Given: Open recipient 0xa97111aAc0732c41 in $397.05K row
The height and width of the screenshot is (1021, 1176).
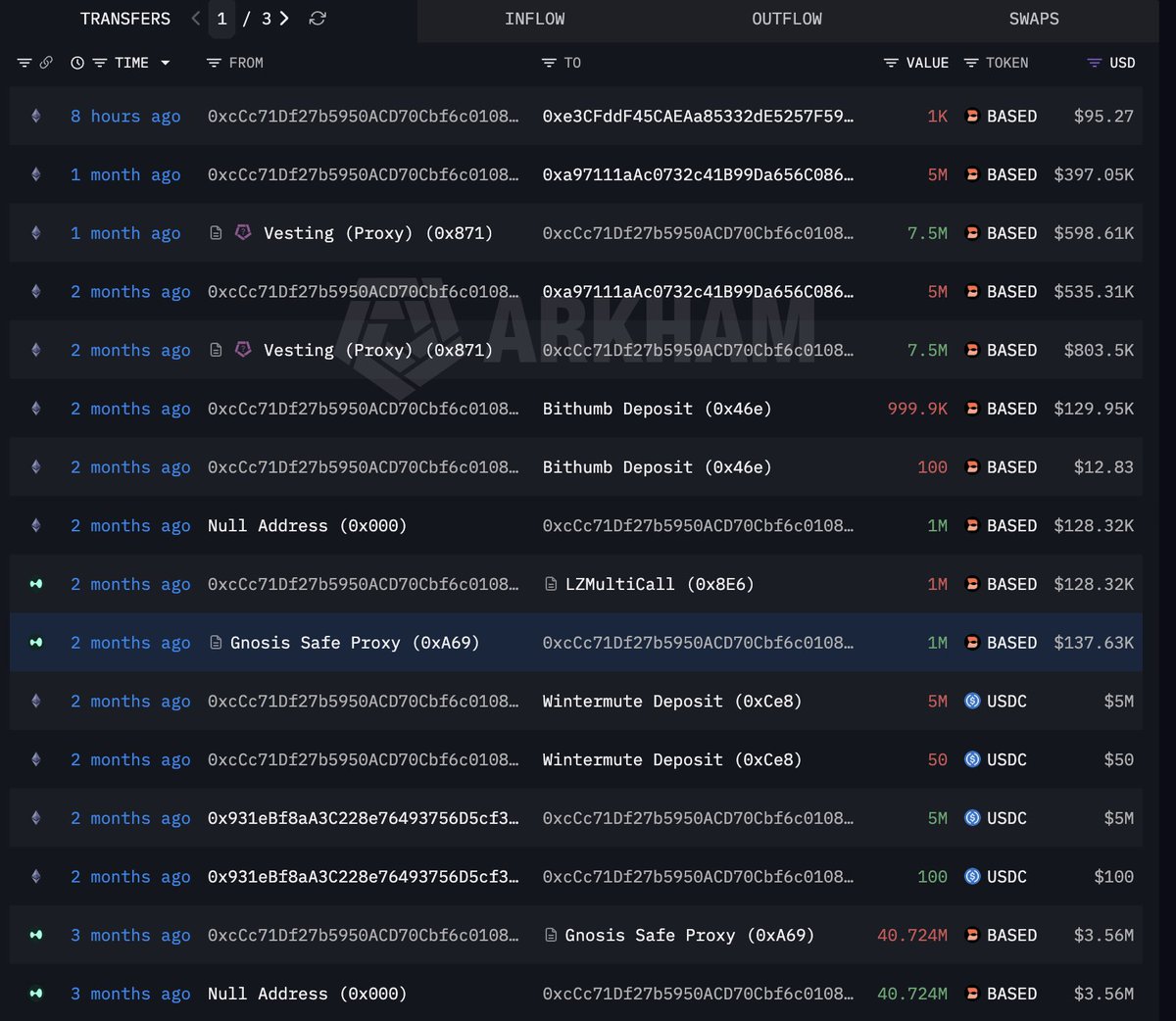Looking at the screenshot, I should (x=698, y=174).
